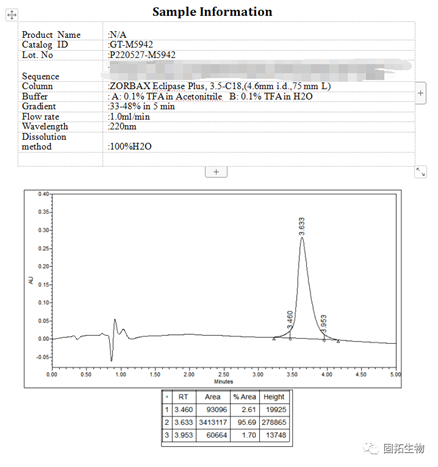The image size is (438, 467).
Task: Click the table move handle icon
Action: [x=12, y=15]
